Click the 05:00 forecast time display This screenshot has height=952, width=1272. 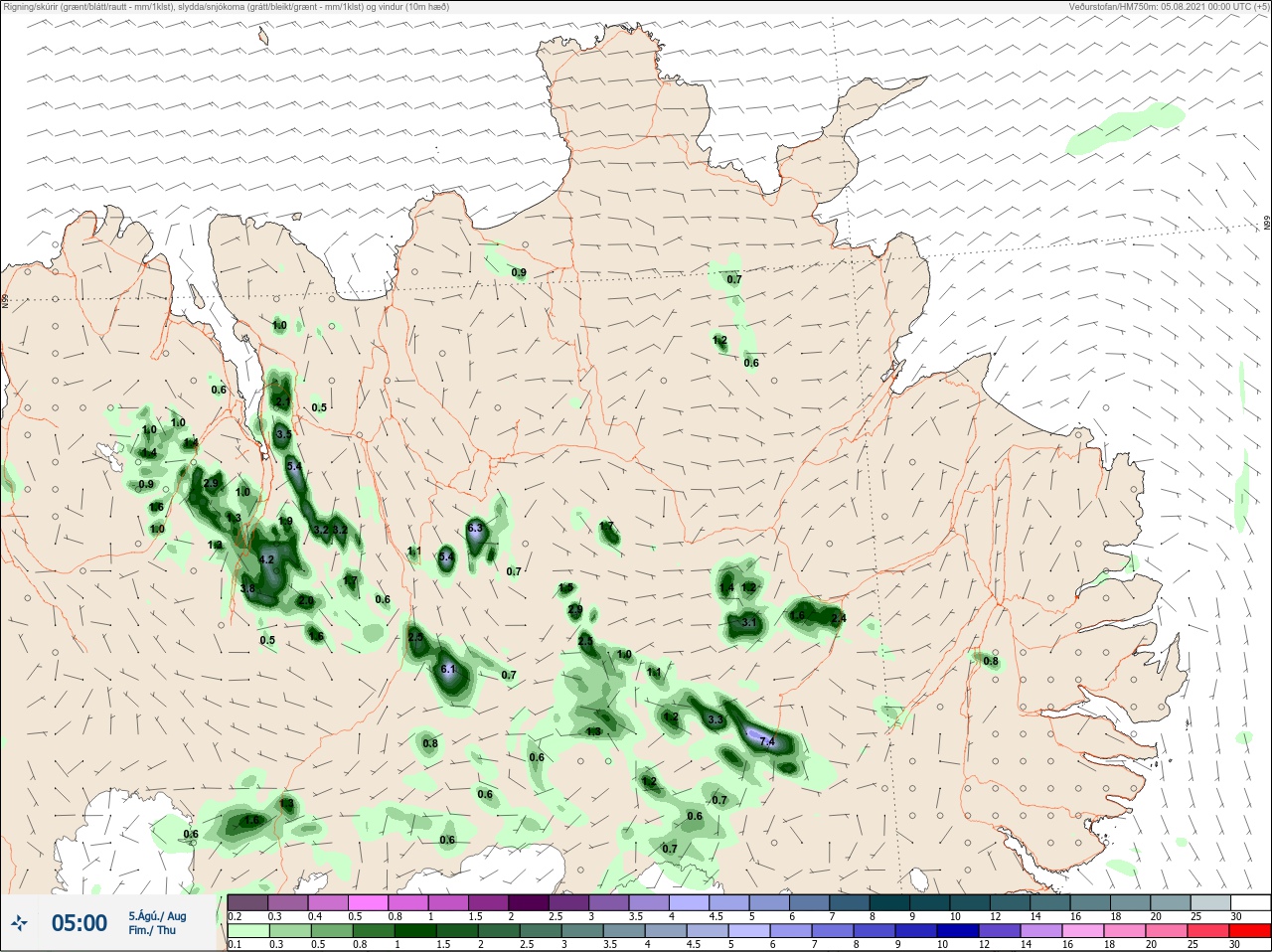[79, 924]
